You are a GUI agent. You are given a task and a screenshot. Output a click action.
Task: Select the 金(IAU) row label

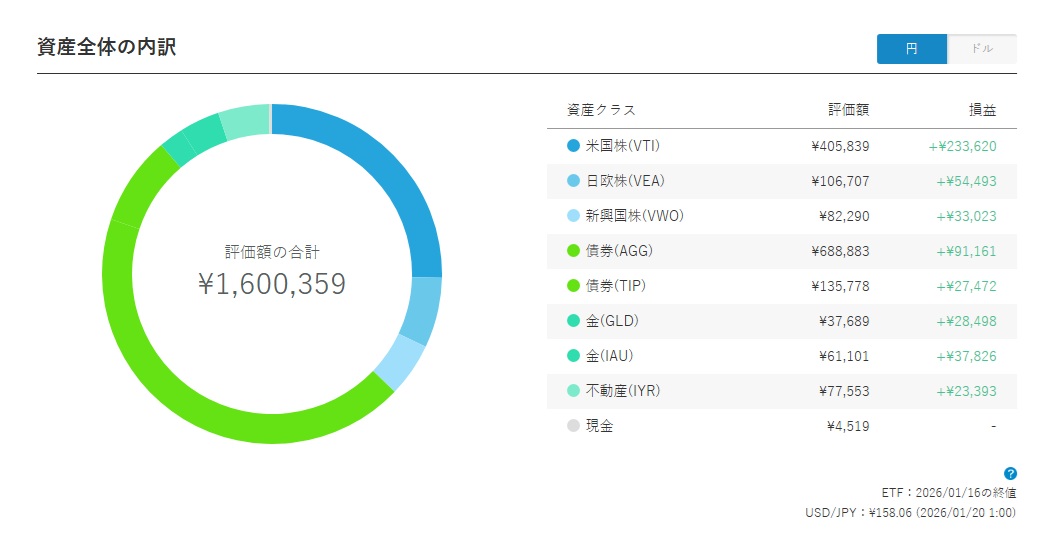[609, 356]
